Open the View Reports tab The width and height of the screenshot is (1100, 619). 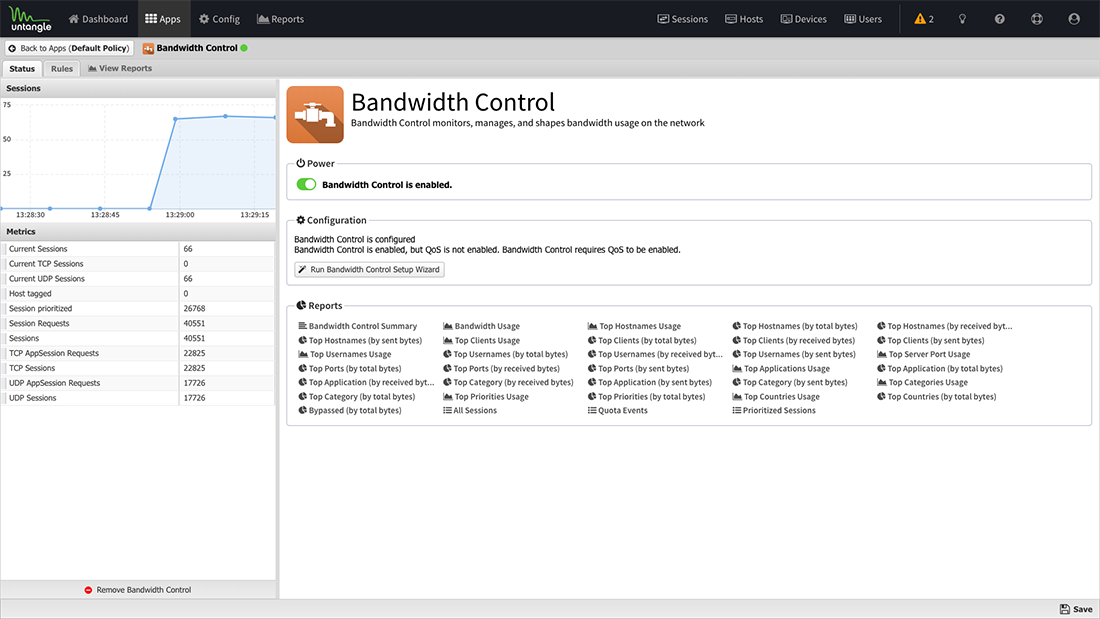click(x=120, y=69)
